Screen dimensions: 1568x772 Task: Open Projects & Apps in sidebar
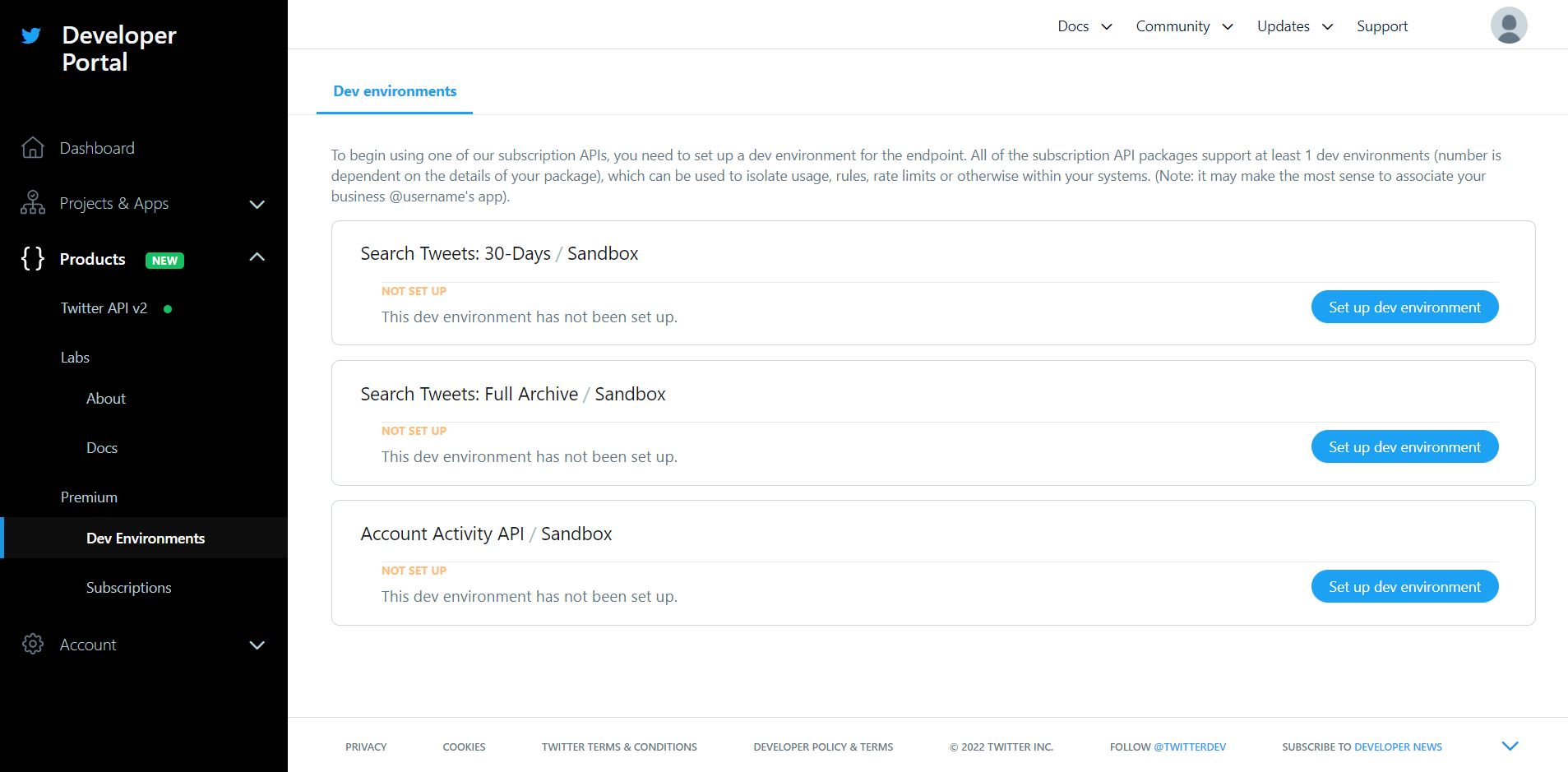[x=114, y=203]
